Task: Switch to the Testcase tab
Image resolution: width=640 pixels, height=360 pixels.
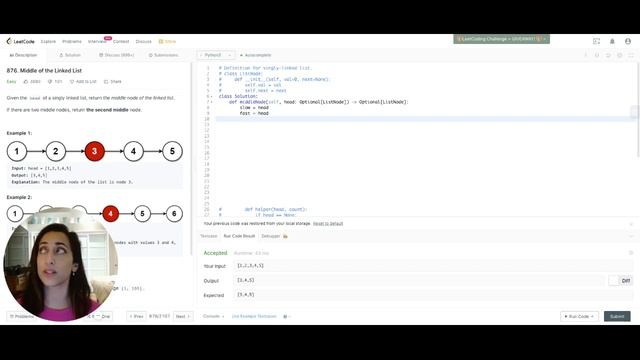Action: coord(209,236)
